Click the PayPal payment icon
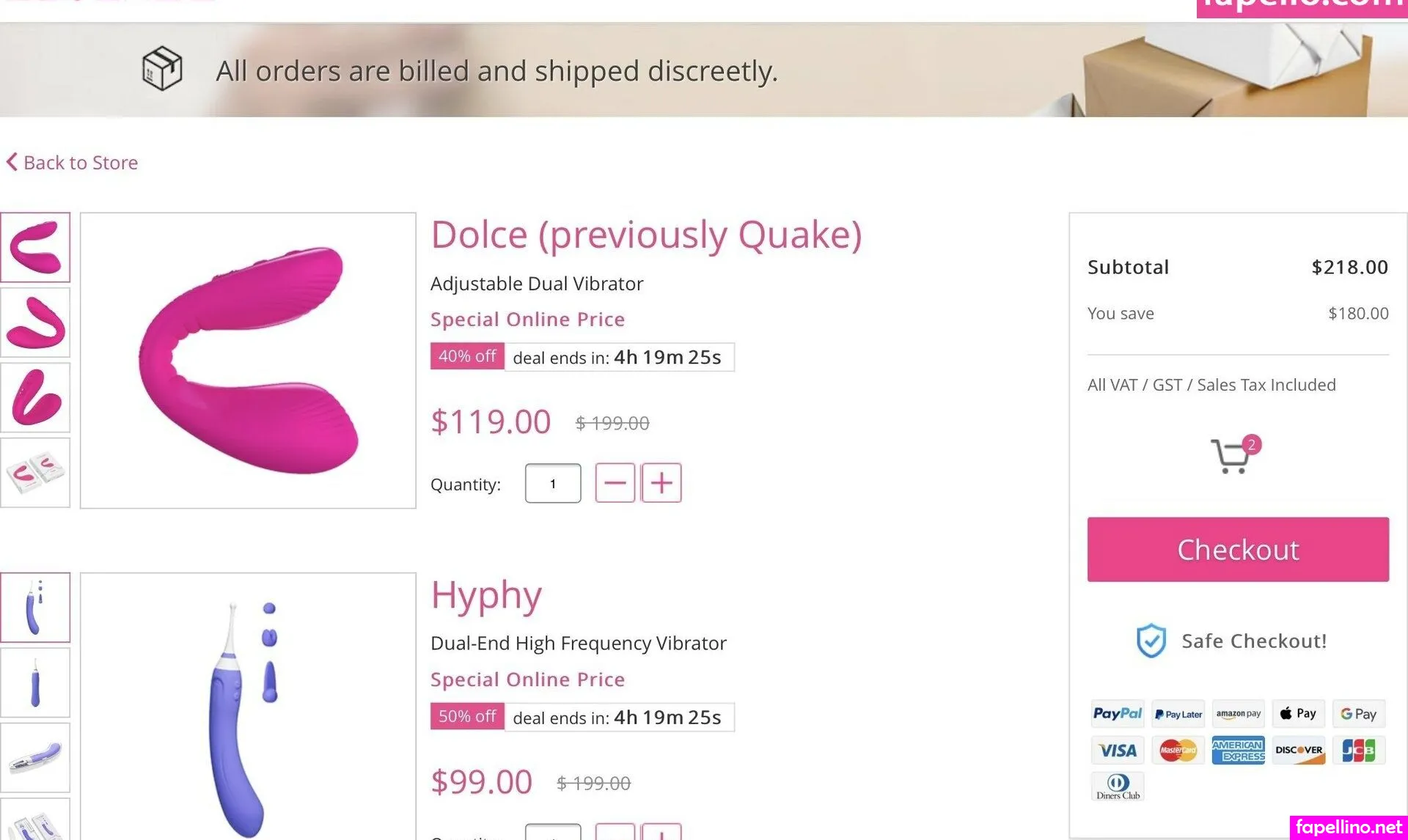 [1117, 713]
